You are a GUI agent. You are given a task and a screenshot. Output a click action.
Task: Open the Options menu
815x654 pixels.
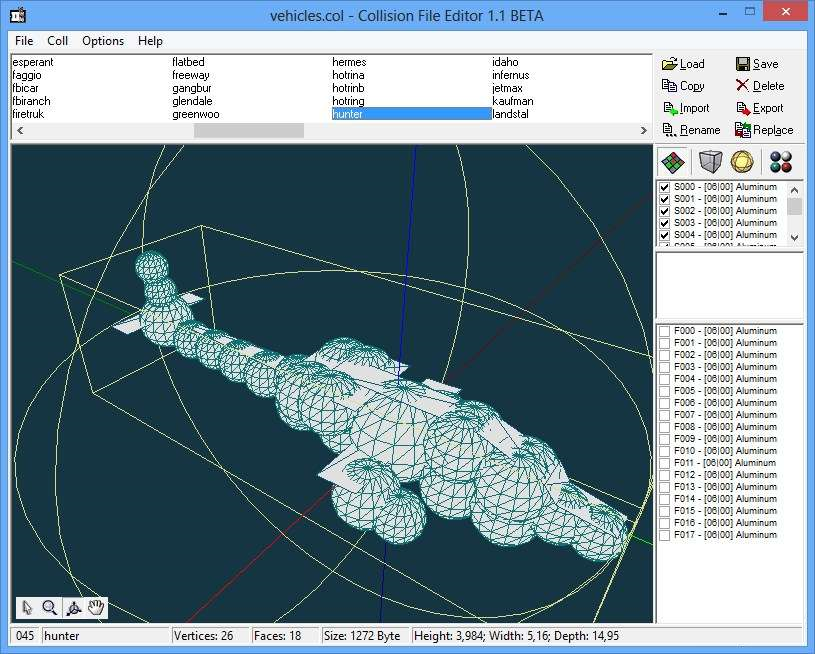[x=103, y=41]
